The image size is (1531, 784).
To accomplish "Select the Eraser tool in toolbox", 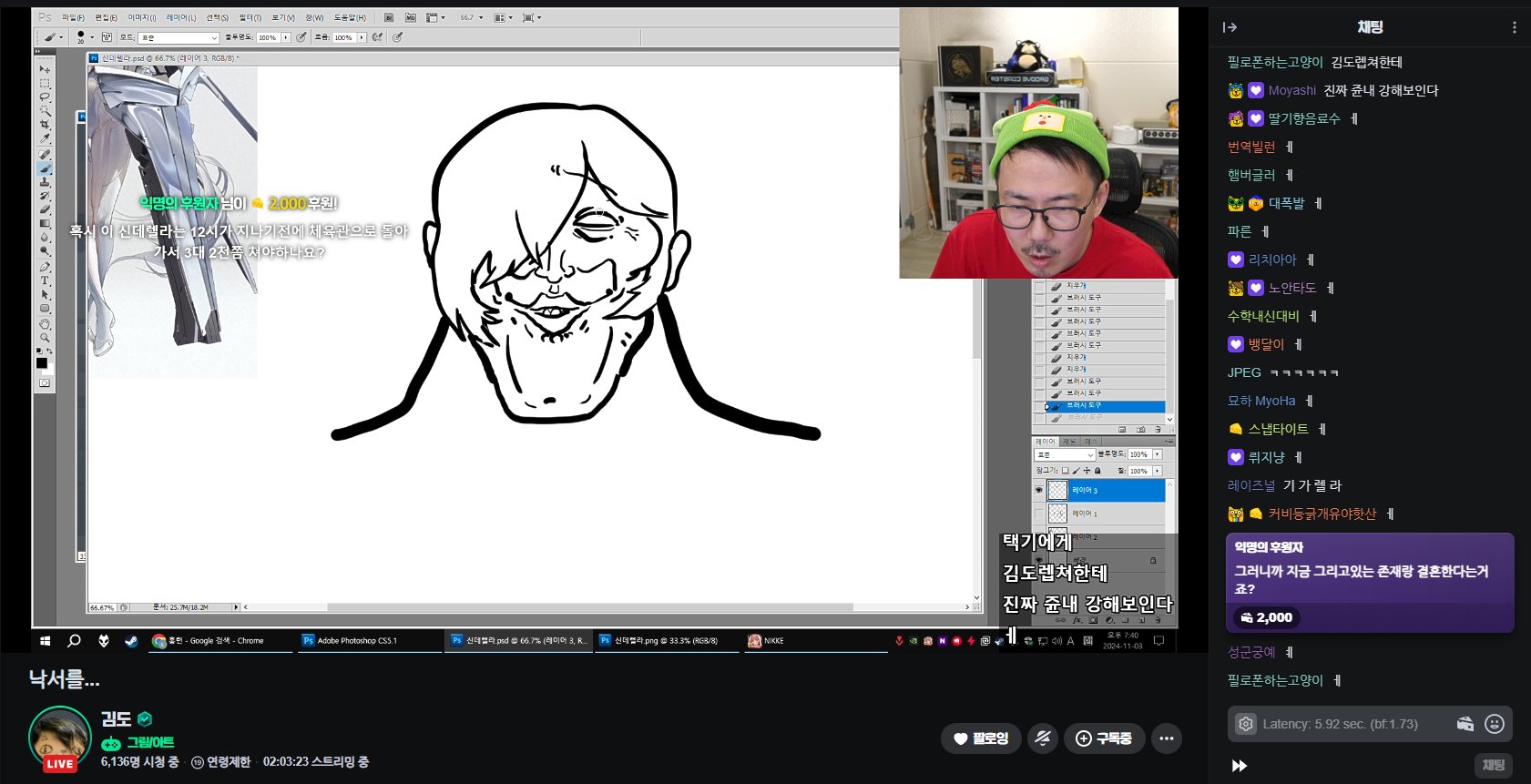I will pos(45,209).
